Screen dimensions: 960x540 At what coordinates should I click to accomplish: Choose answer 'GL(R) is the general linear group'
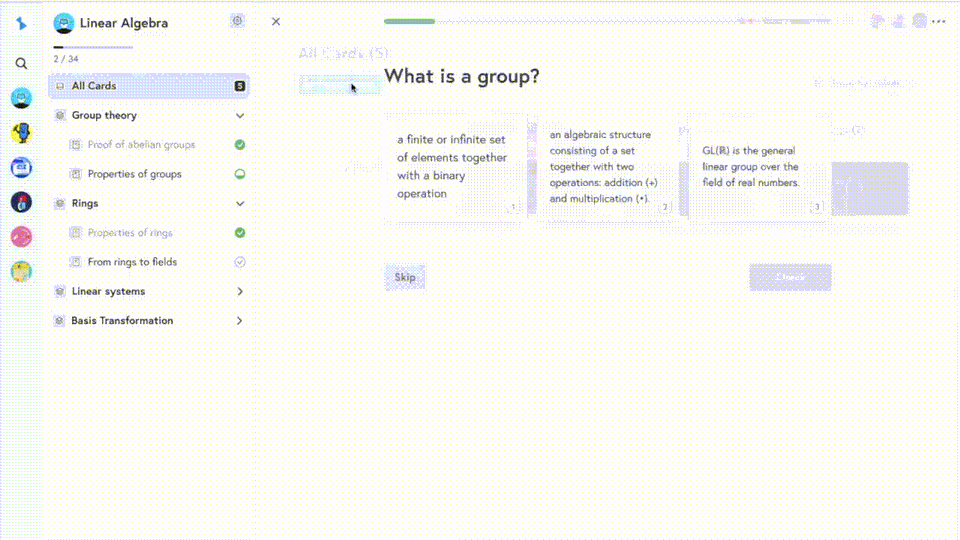(759, 167)
